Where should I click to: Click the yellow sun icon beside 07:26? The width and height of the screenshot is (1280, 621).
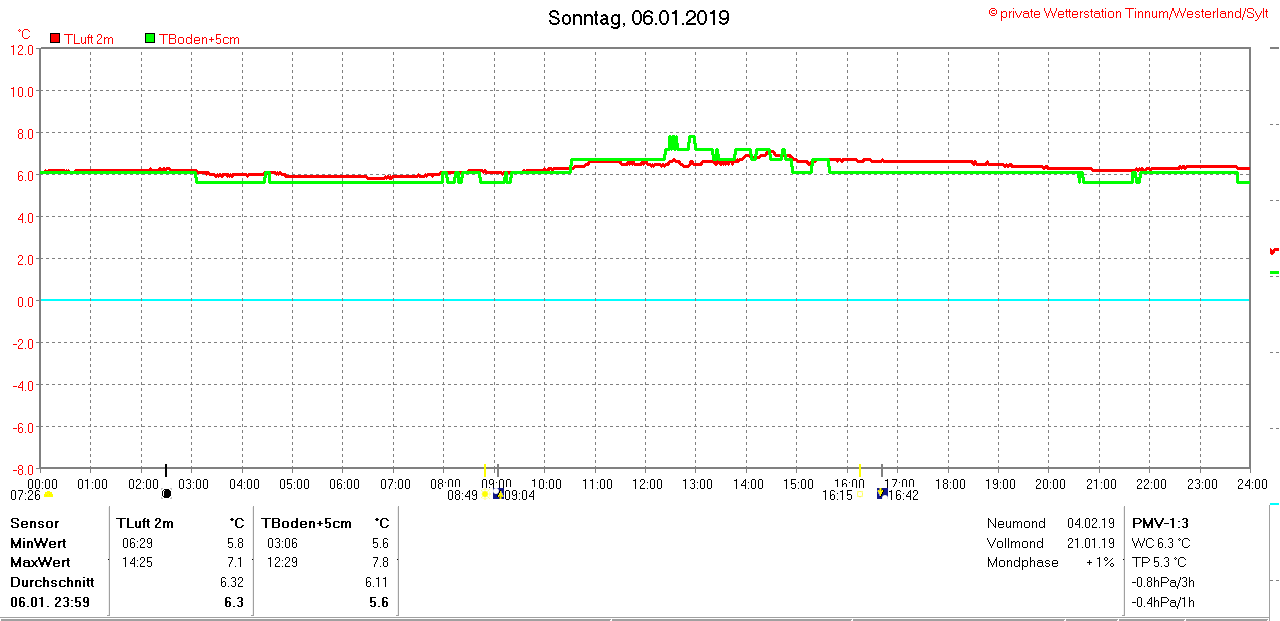(x=48, y=494)
